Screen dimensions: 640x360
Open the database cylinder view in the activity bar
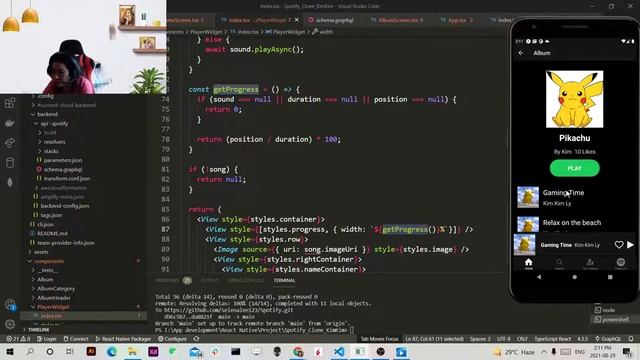click(10, 163)
